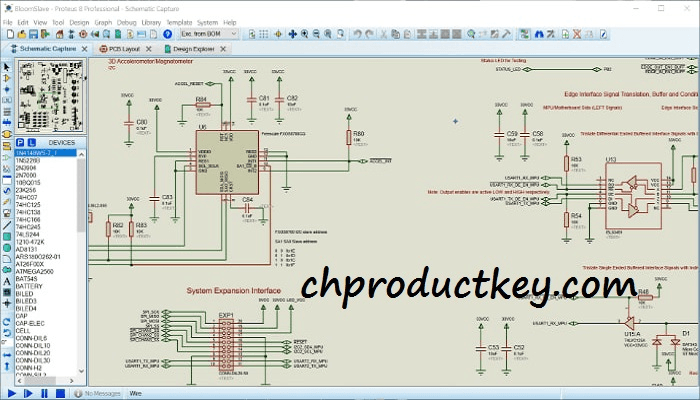Toggle grid display toolbar icon
The width and height of the screenshot is (700, 400).
tap(264, 34)
